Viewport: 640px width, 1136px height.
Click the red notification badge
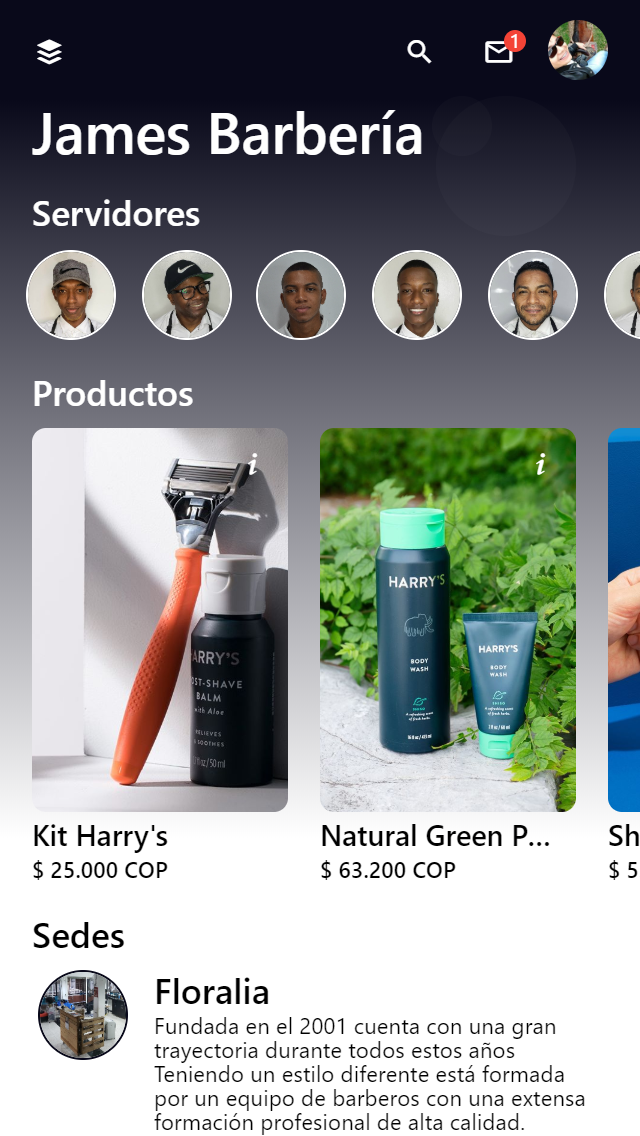515,41
